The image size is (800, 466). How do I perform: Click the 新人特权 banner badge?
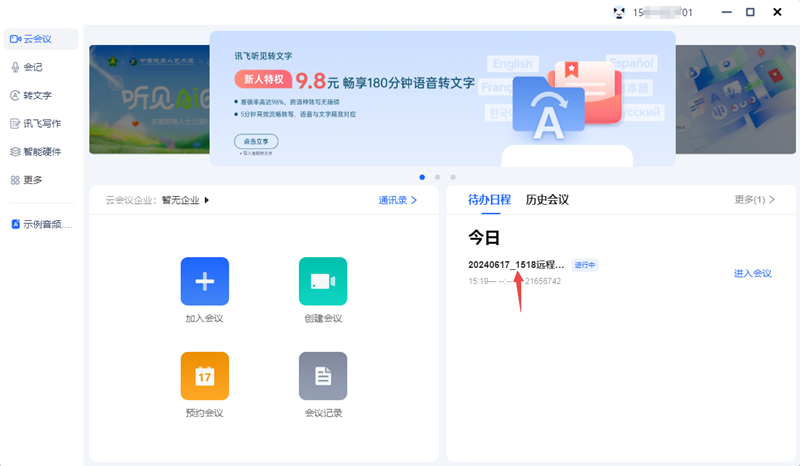tap(263, 79)
